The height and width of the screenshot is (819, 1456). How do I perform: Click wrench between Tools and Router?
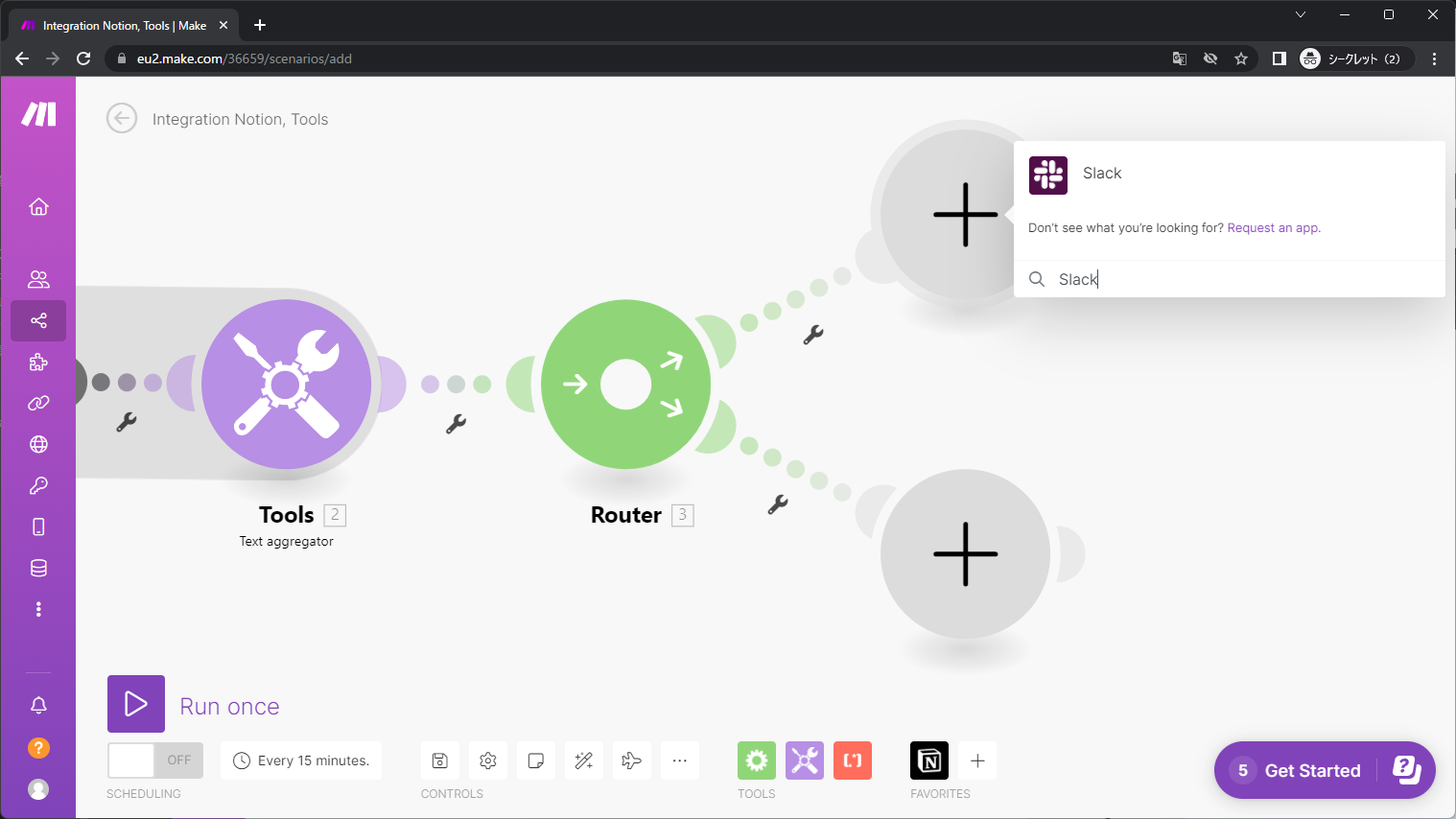pyautogui.click(x=456, y=423)
